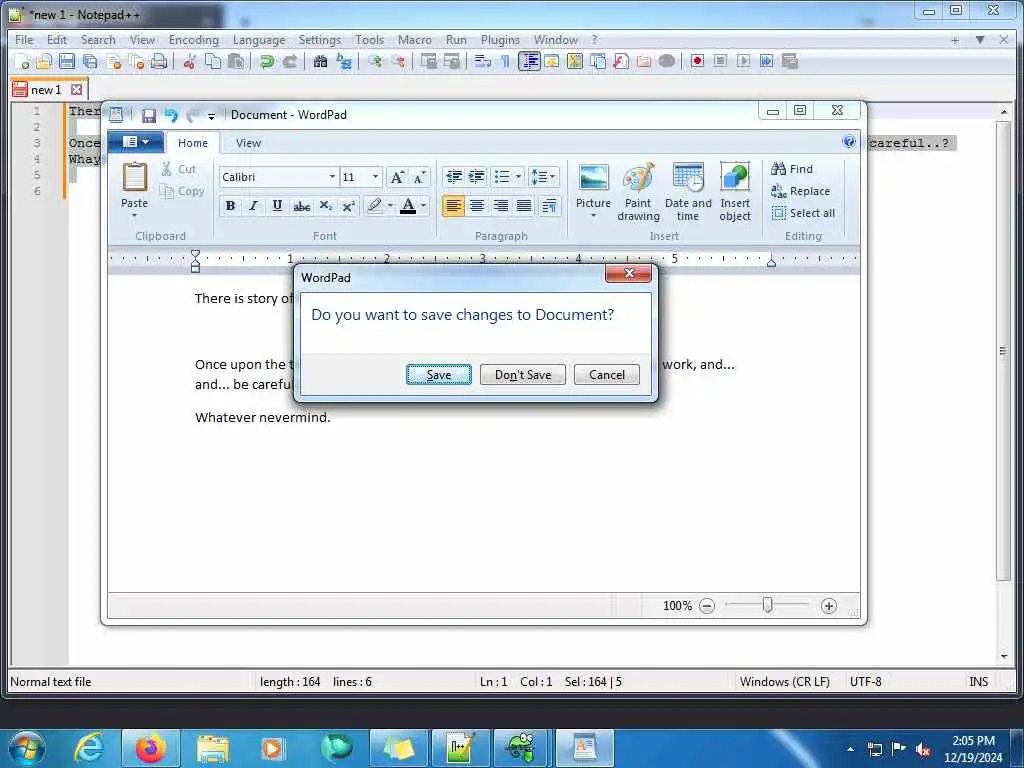Toggle Subscript in WordPad ribbon
1024x768 pixels.
pos(325,206)
